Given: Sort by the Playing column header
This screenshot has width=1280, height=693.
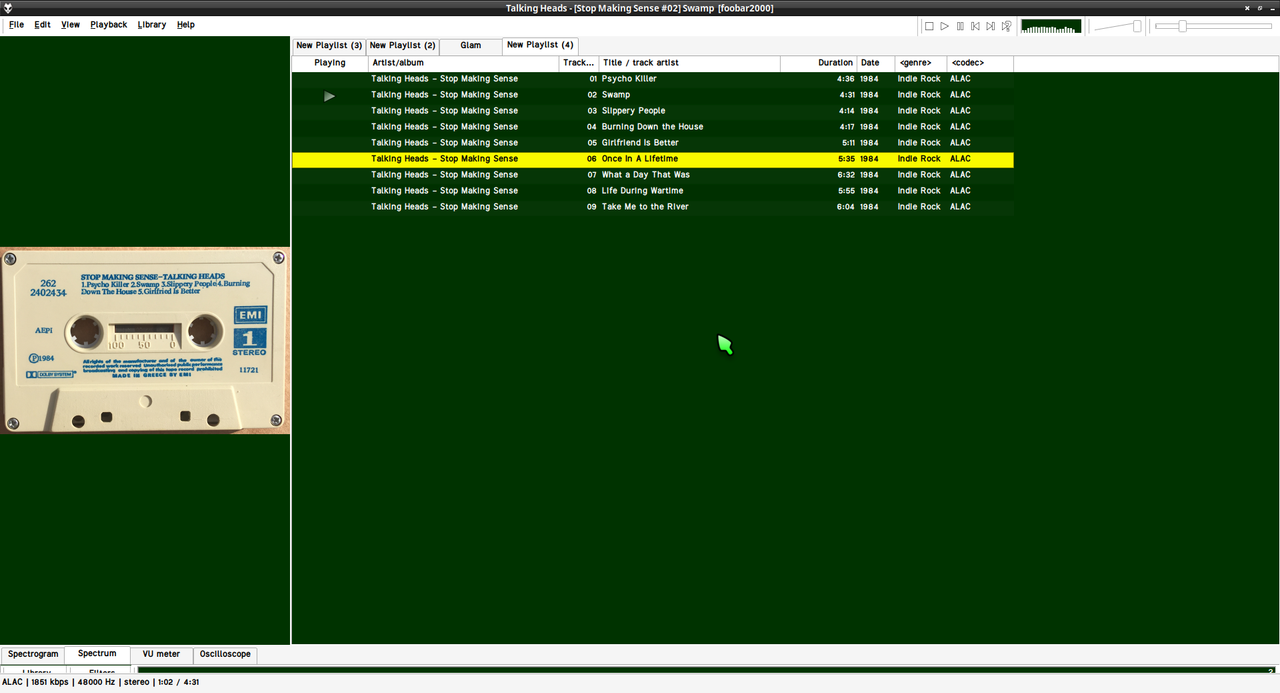Looking at the screenshot, I should click(330, 63).
